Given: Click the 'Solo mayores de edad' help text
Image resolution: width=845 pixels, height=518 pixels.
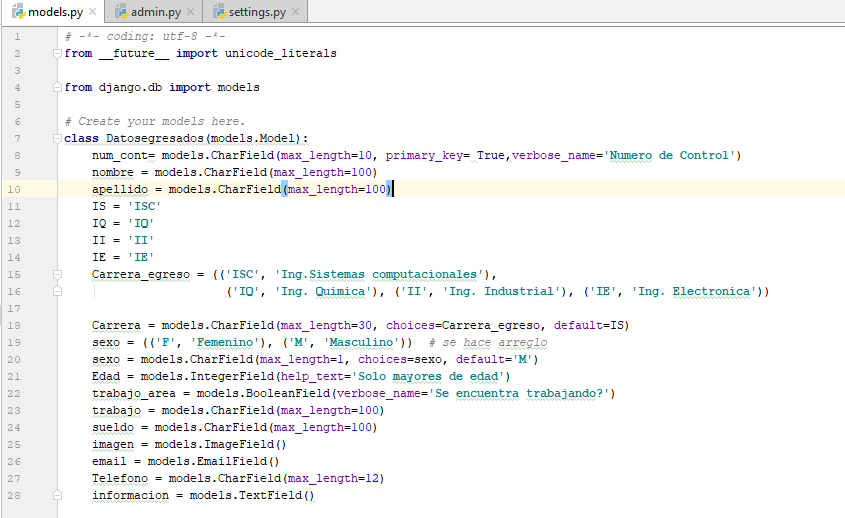Looking at the screenshot, I should pos(428,376).
